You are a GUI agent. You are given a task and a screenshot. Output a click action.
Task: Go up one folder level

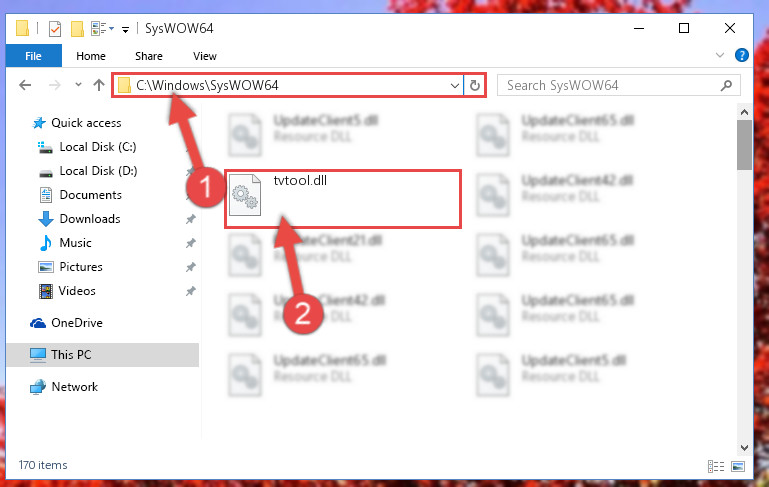click(99, 85)
